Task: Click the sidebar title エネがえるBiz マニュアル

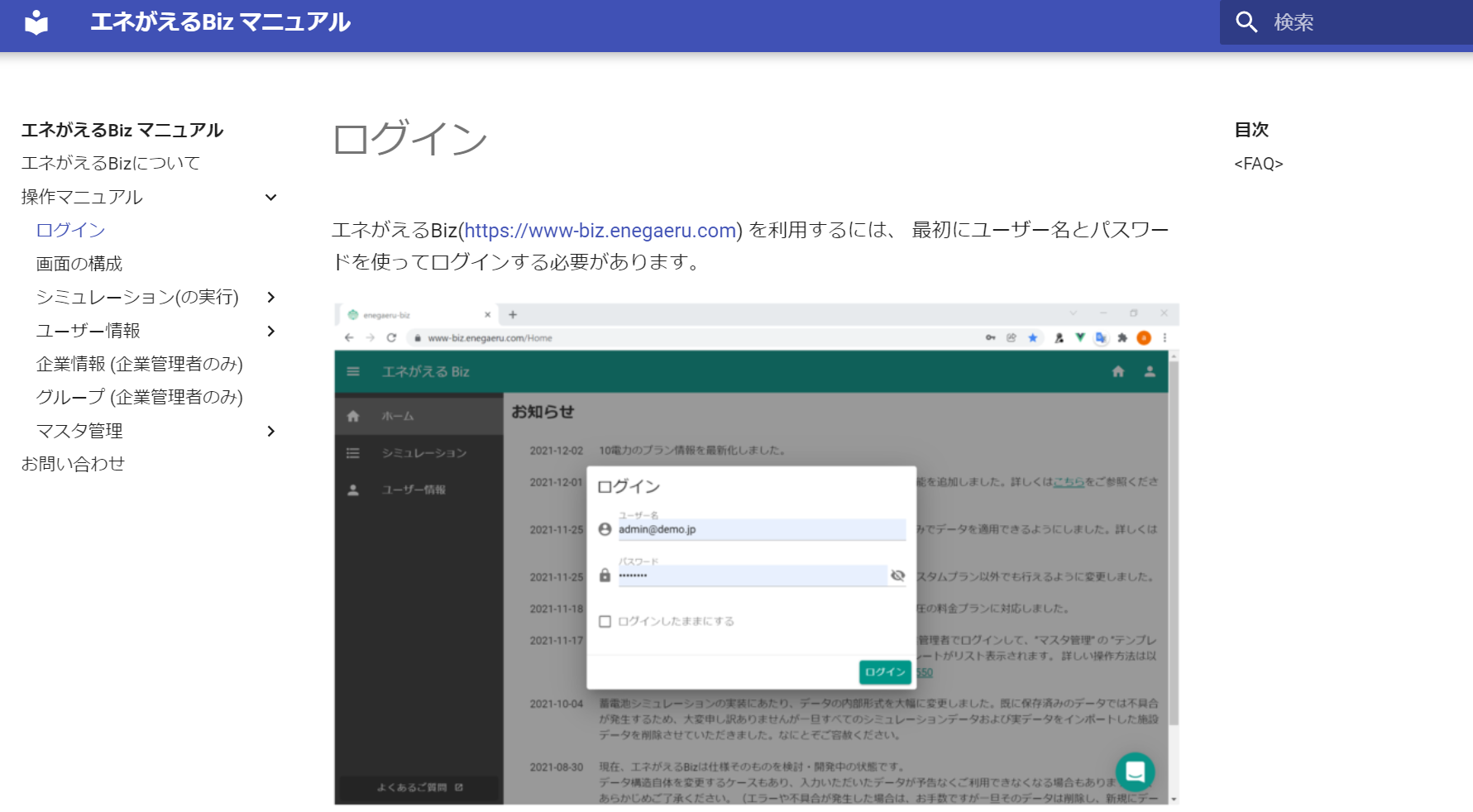Action: 122,130
